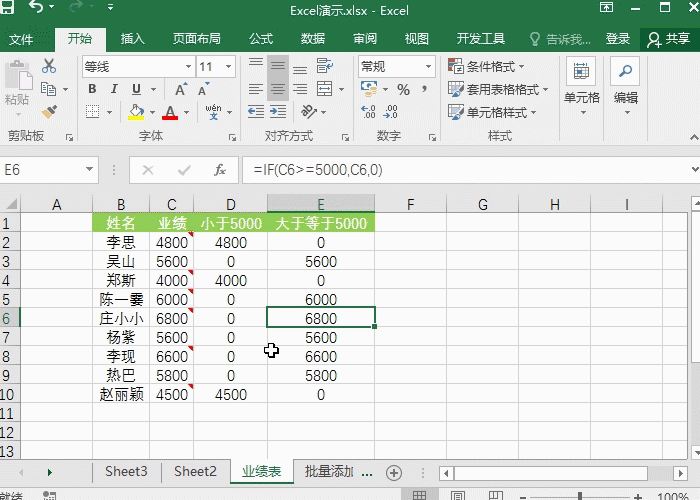Image resolution: width=700 pixels, height=500 pixels.
Task: Click Insert Function fx button
Action: click(220, 170)
